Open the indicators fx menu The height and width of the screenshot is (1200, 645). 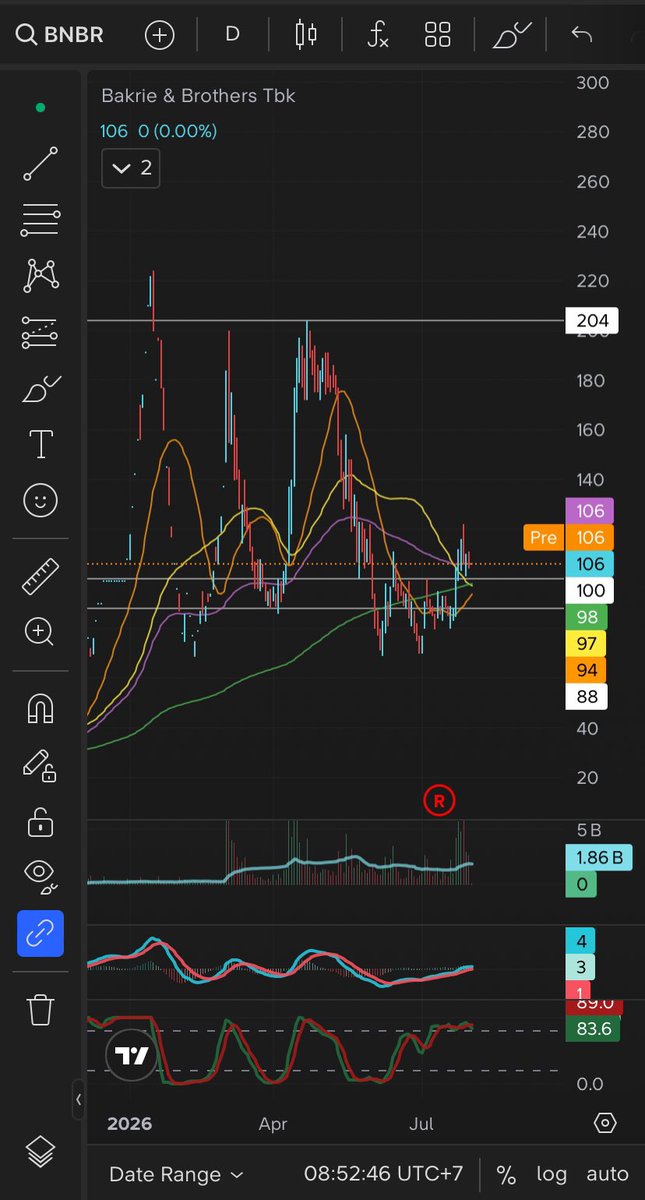pyautogui.click(x=378, y=35)
